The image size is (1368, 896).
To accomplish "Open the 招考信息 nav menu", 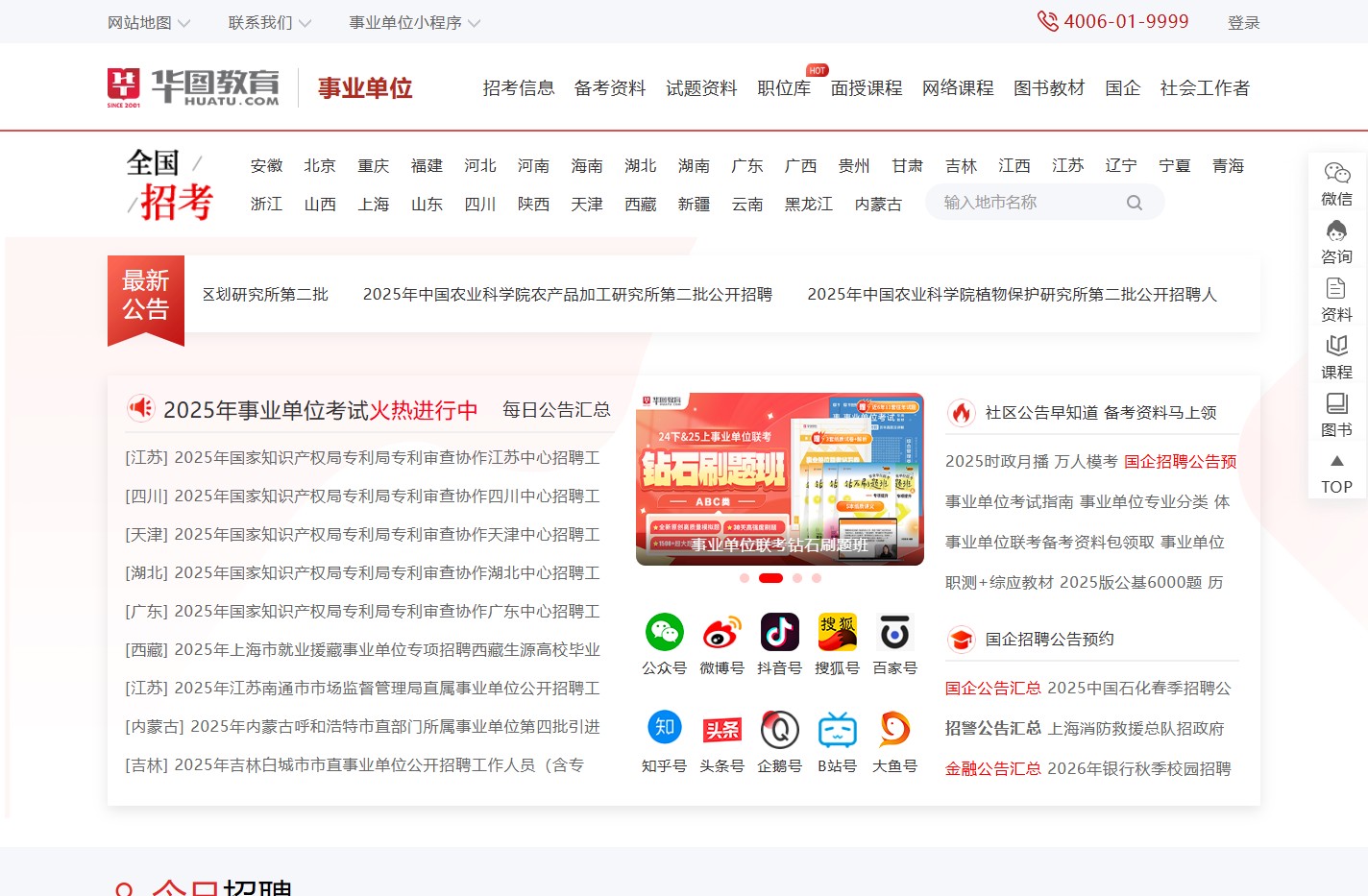I will point(519,88).
